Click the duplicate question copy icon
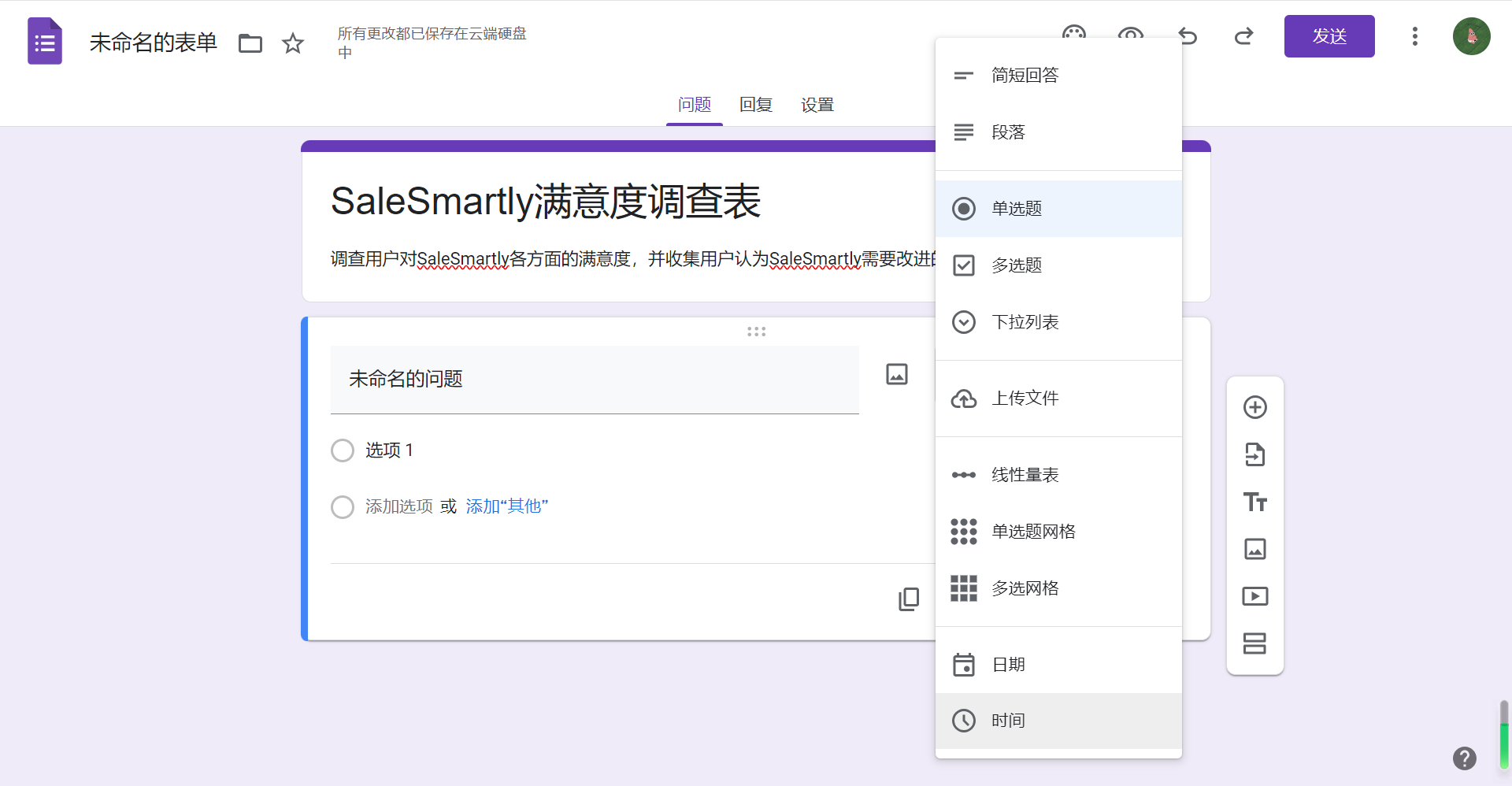This screenshot has width=1512, height=786. [908, 599]
